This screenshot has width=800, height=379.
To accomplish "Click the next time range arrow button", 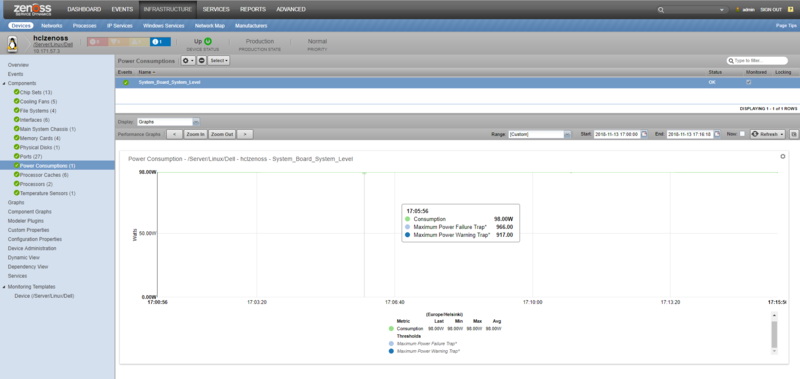I will pyautogui.click(x=245, y=134).
